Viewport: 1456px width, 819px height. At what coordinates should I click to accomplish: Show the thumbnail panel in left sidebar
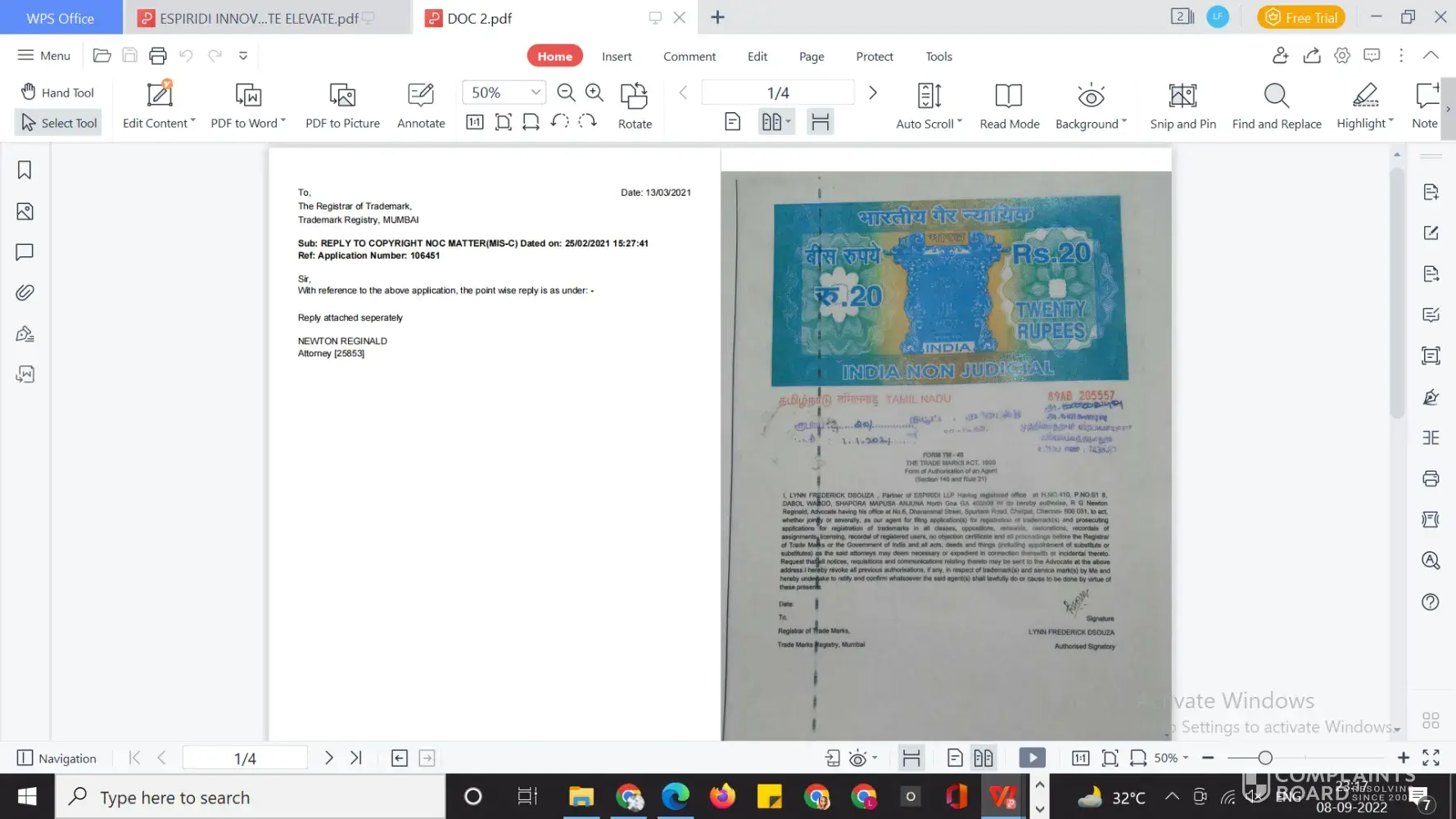coord(25,211)
